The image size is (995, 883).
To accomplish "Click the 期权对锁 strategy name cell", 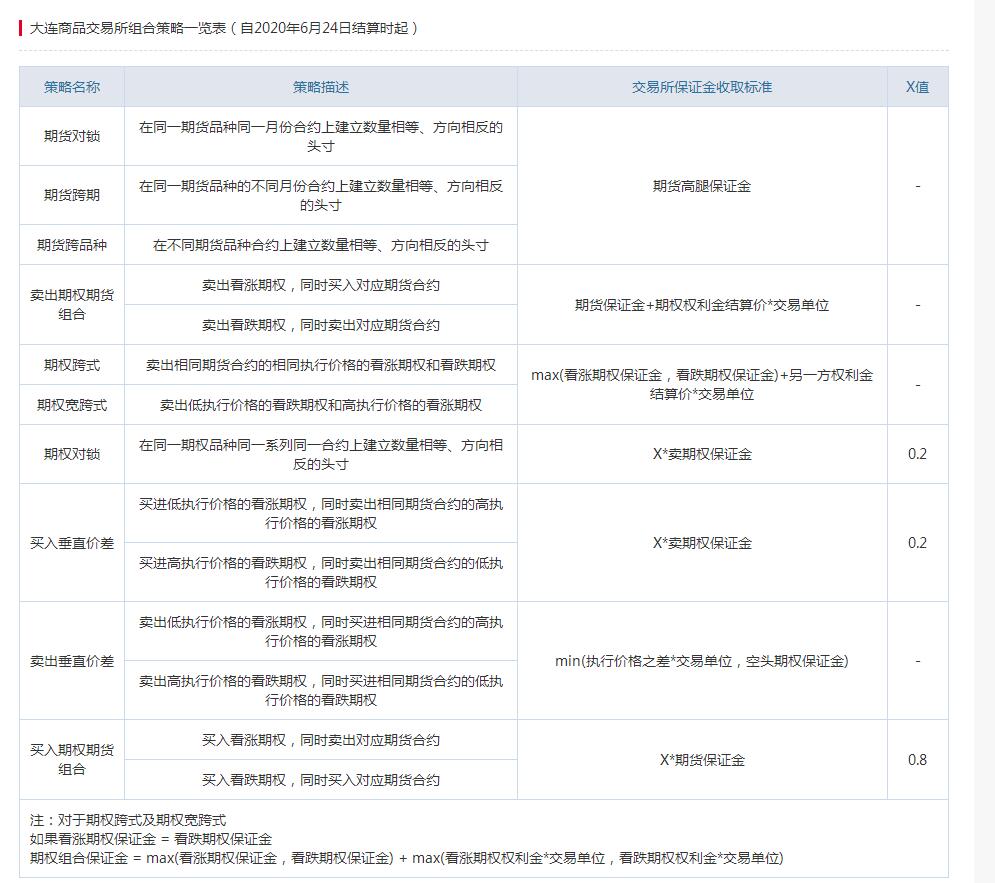I will [x=72, y=454].
